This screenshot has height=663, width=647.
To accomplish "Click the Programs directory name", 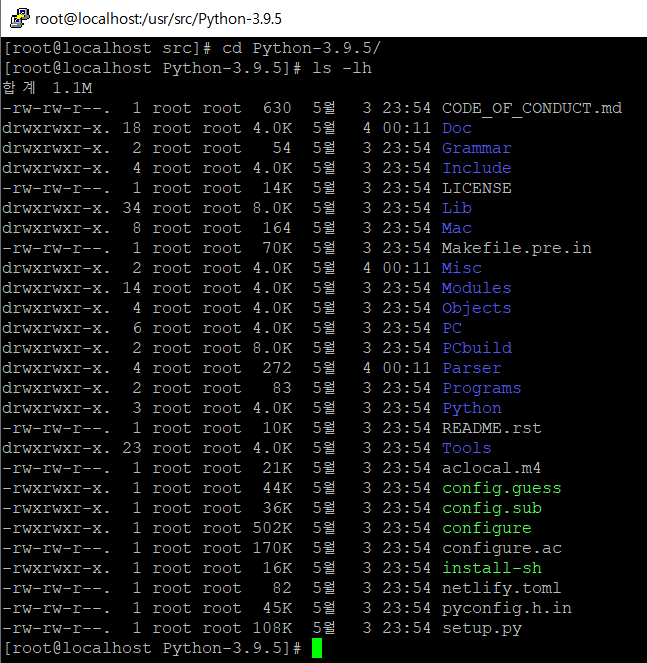I will coord(482,388).
